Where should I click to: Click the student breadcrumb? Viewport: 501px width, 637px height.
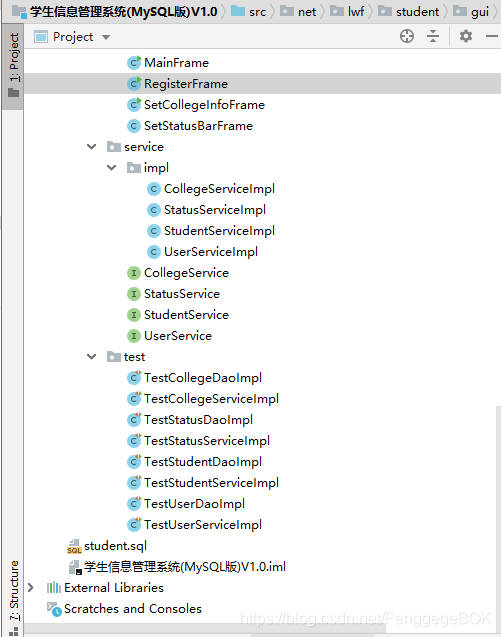408,11
